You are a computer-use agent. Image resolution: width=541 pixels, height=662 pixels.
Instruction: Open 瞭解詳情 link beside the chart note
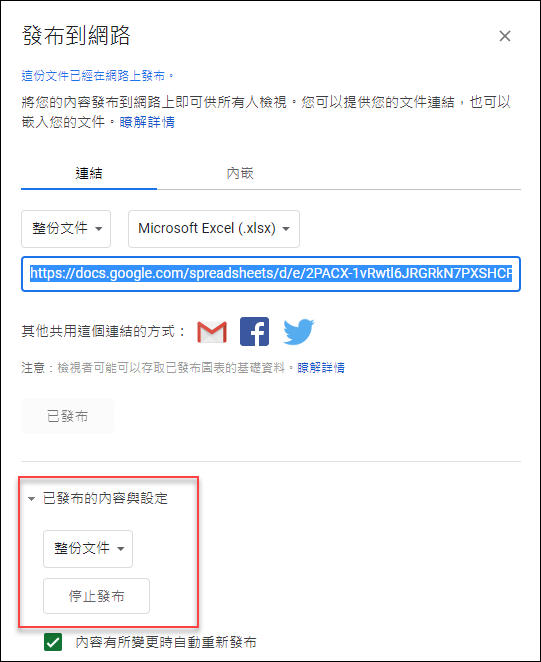point(321,367)
